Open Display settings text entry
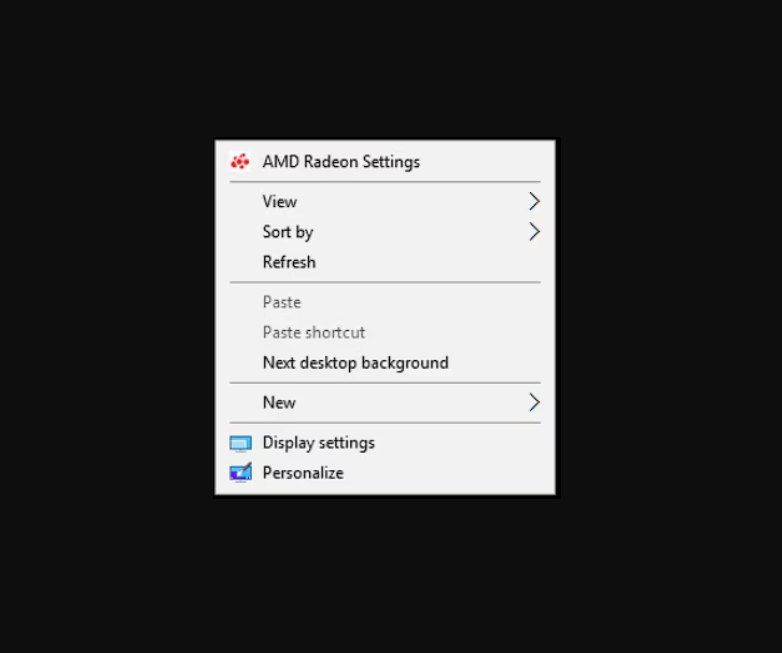This screenshot has width=782, height=653. [319, 443]
